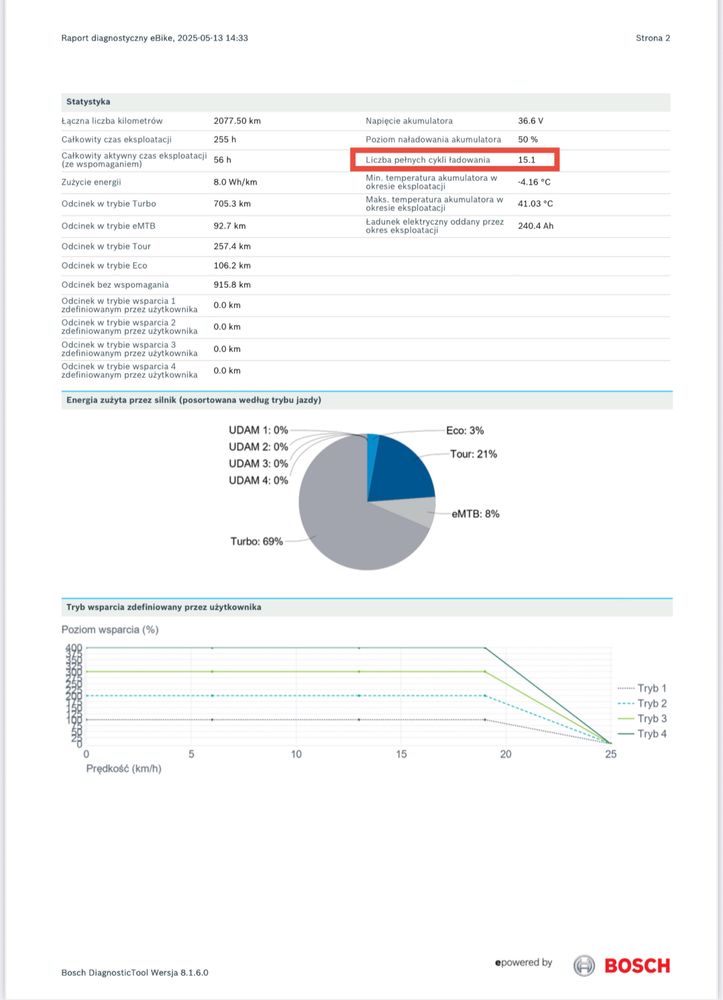Select the value '56 h'

[223, 160]
